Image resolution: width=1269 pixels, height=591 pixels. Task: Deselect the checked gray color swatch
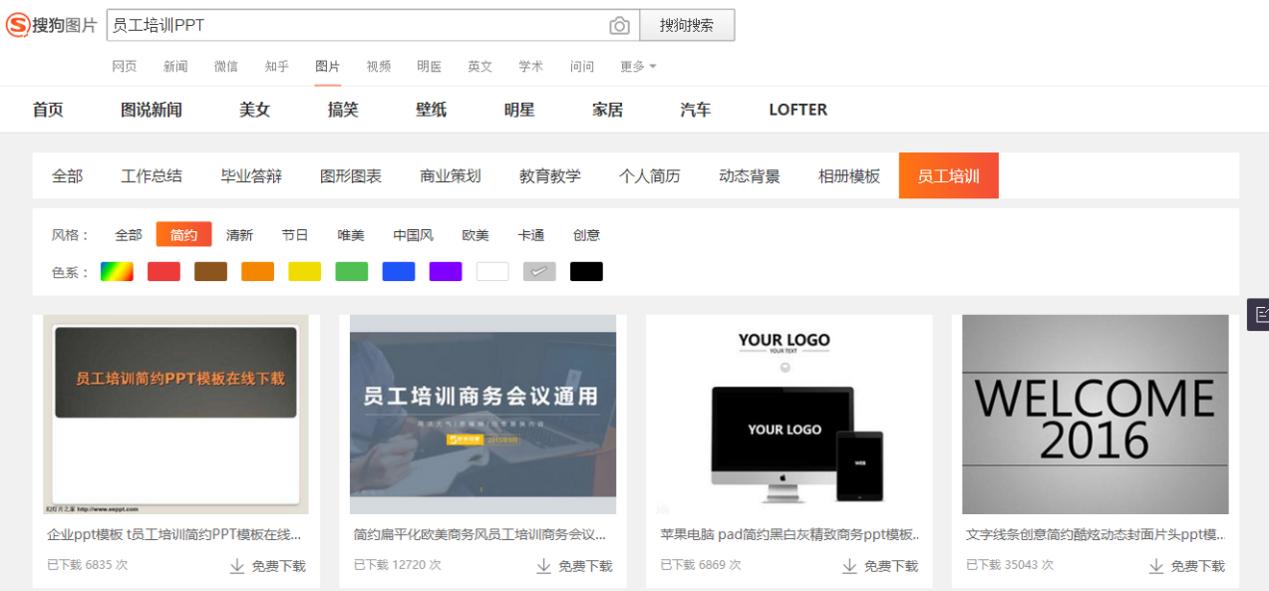tap(540, 271)
